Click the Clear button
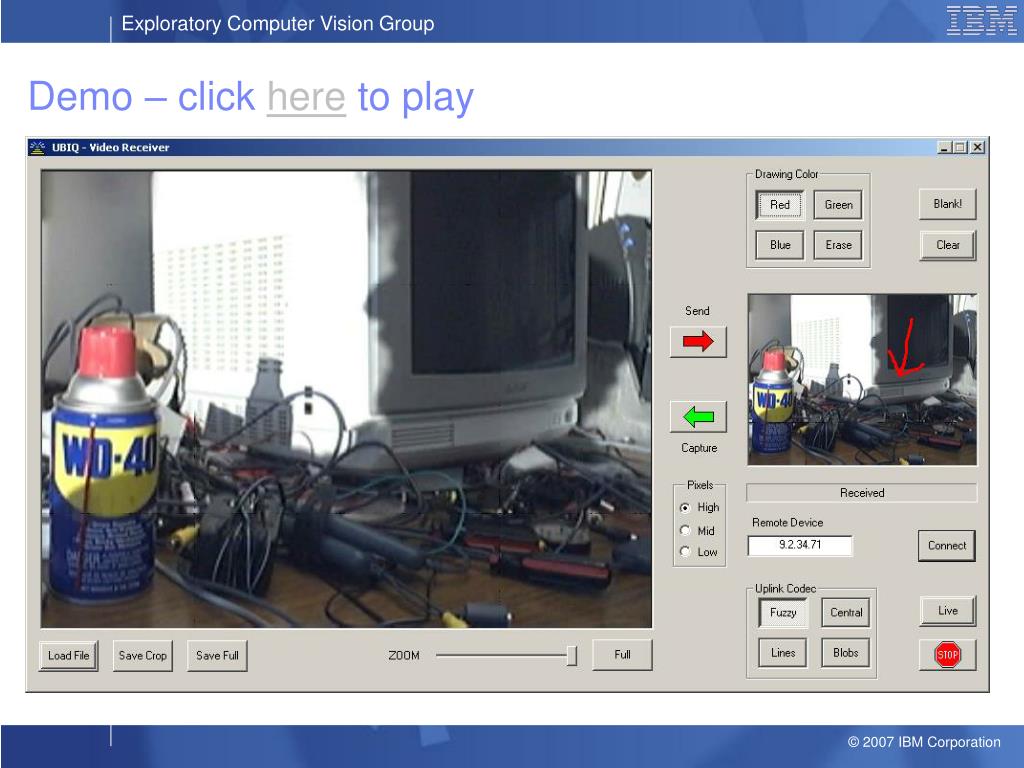The height and width of the screenshot is (768, 1024). 948,245
